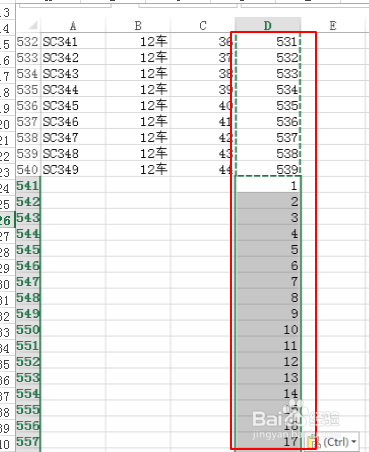The image size is (369, 452).
Task: Click column D cell with value 10
Action: click(268, 329)
